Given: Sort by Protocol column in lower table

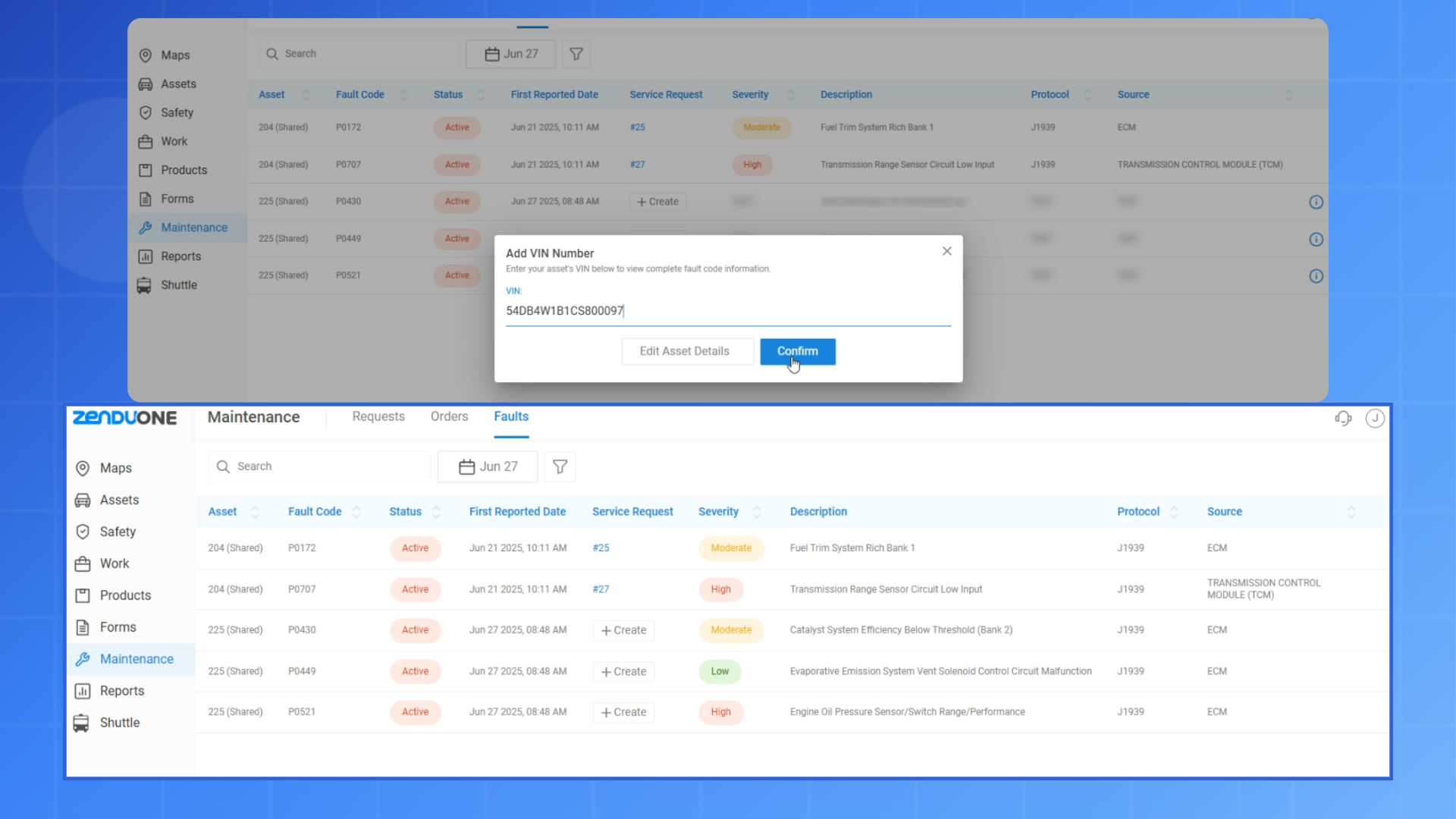Looking at the screenshot, I should click(x=1173, y=512).
